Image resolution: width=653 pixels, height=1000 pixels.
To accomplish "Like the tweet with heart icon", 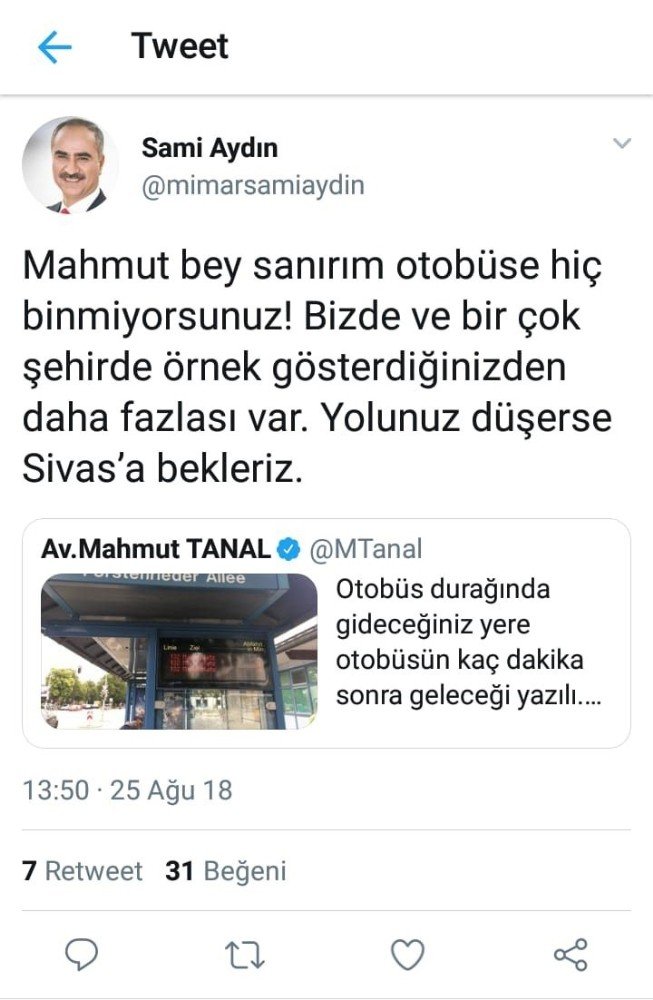I will (407, 955).
